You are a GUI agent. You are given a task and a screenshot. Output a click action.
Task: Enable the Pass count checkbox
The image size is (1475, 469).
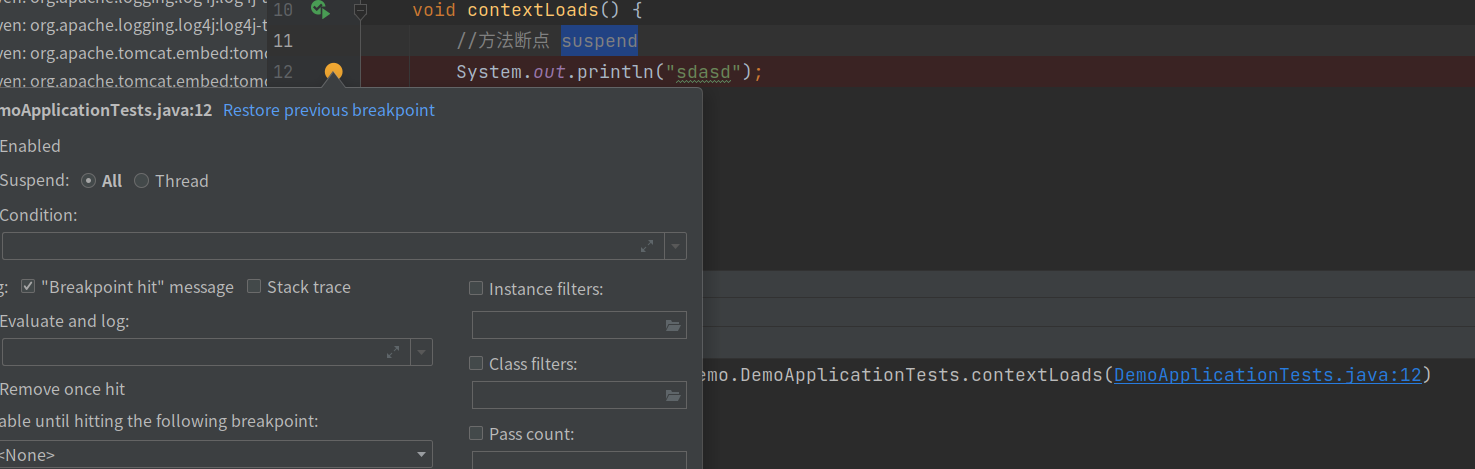click(476, 434)
